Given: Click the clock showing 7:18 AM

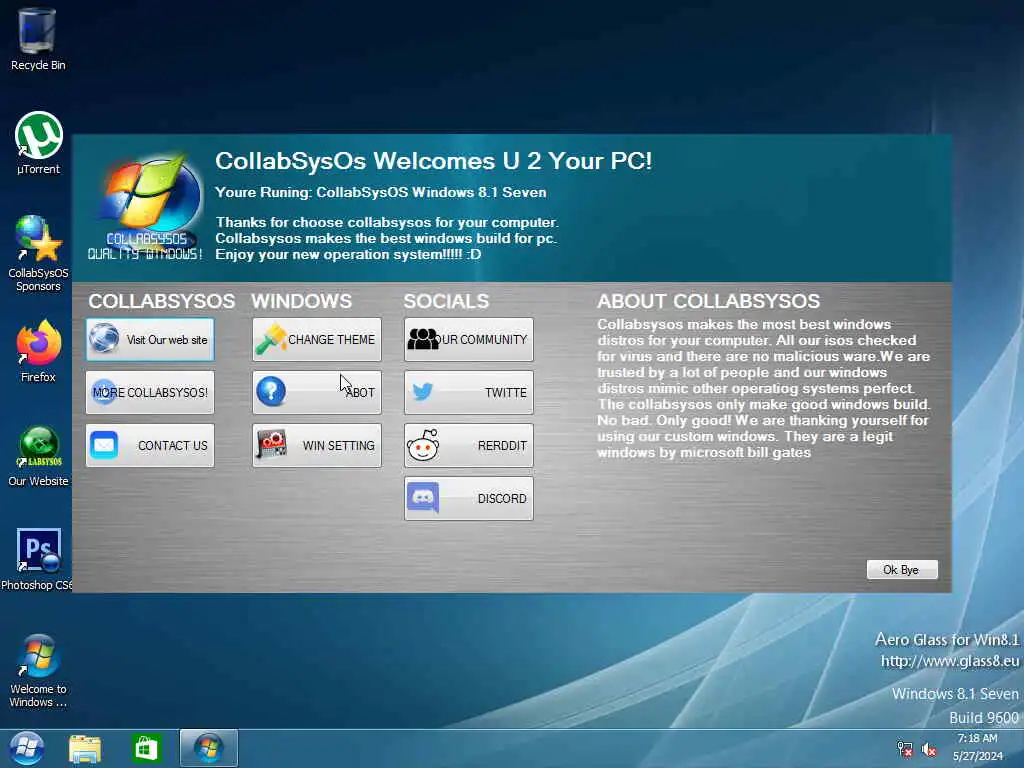Looking at the screenshot, I should (x=977, y=739).
